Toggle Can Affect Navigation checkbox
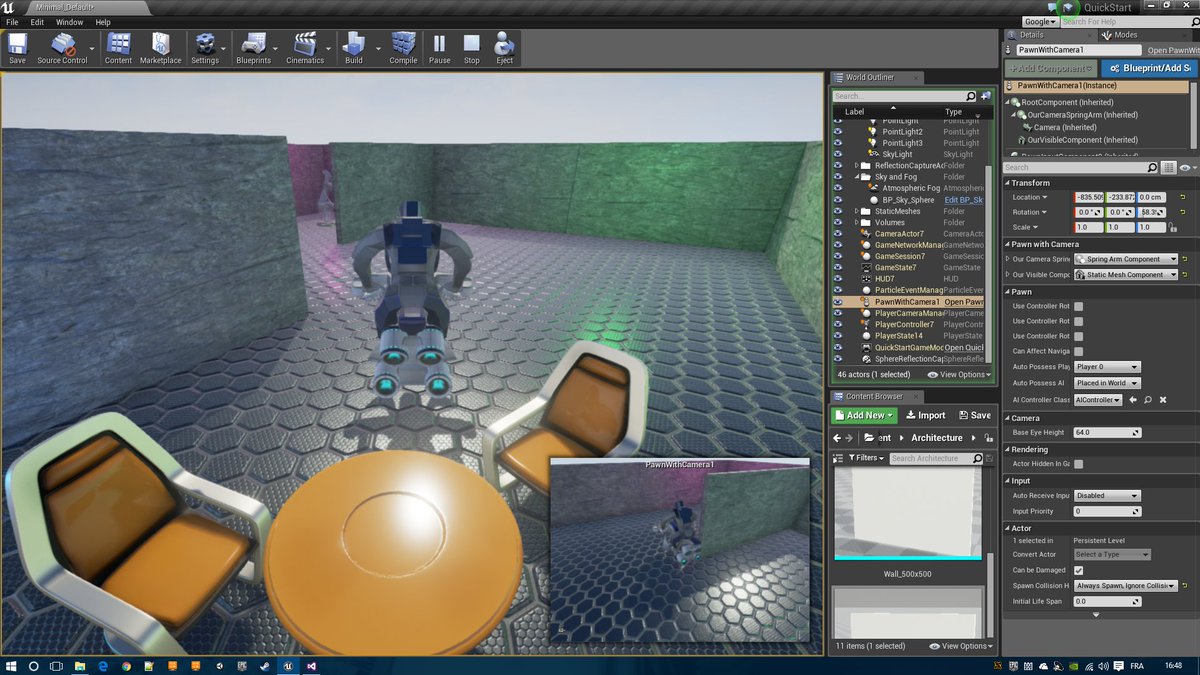Screen dimensions: 1200x675 pyautogui.click(x=1078, y=351)
